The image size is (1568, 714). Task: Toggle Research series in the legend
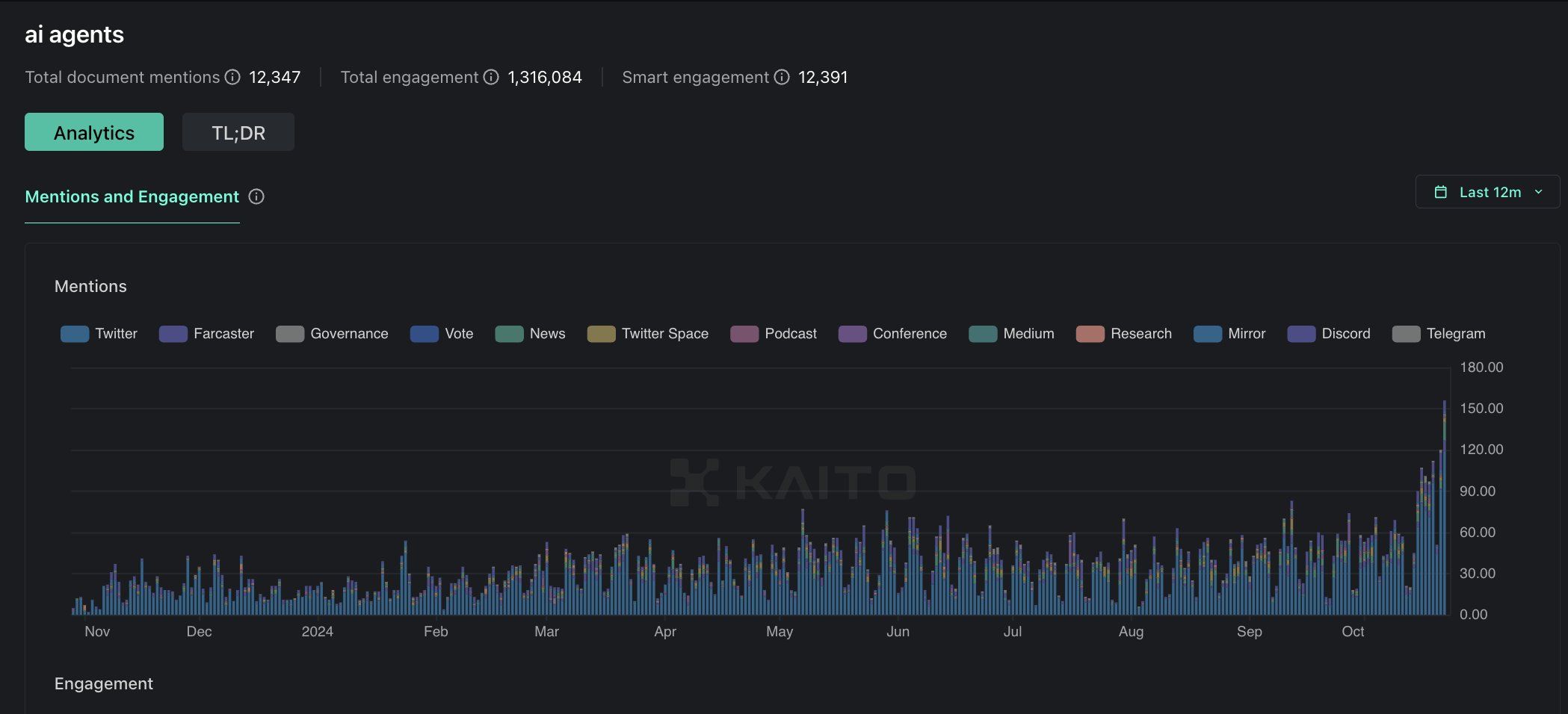coord(1124,334)
